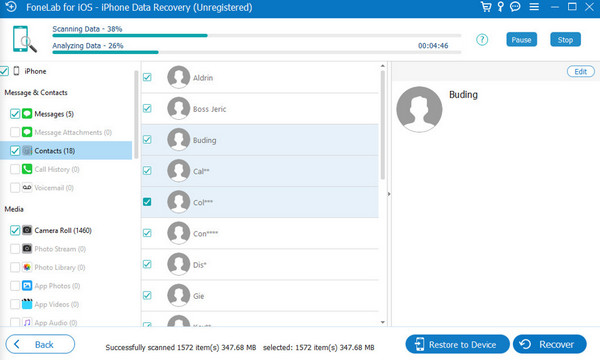Open the hamburger menu

(x=534, y=7)
